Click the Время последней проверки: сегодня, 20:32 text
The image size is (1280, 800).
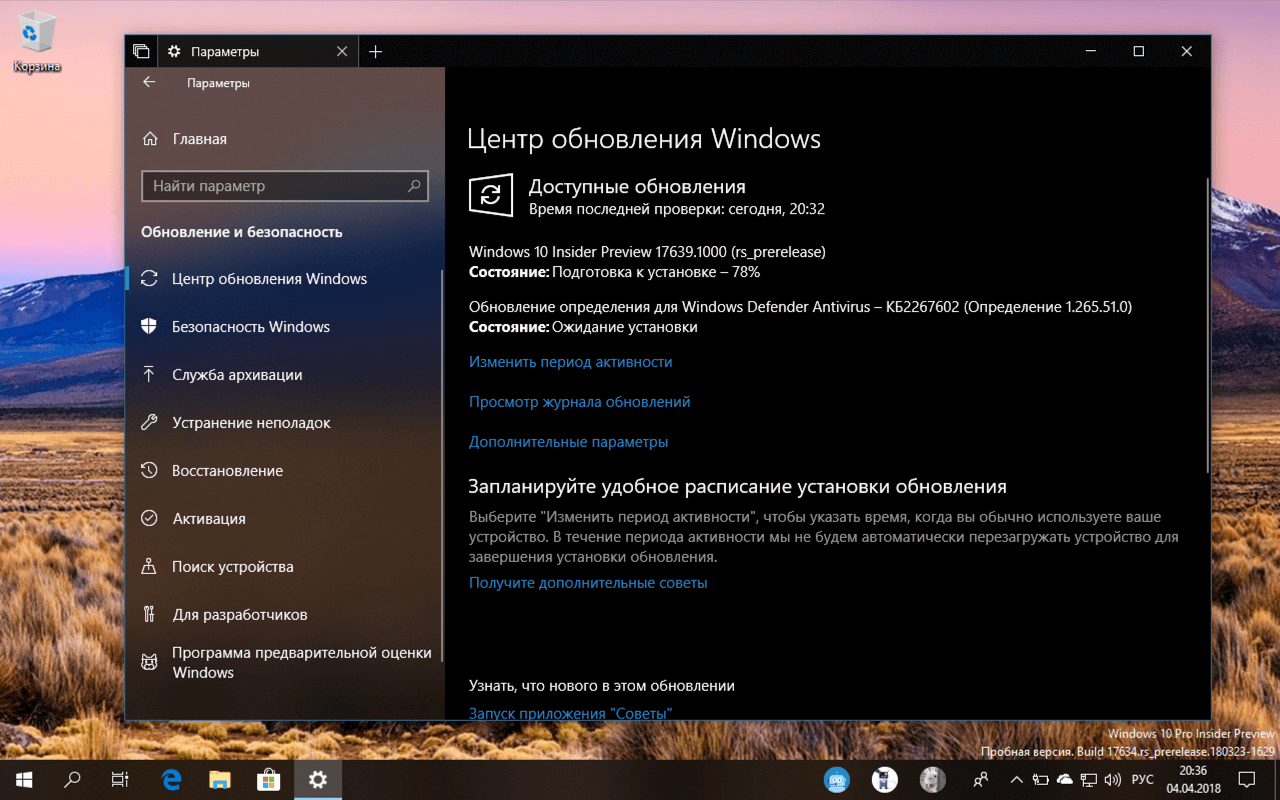tap(676, 209)
